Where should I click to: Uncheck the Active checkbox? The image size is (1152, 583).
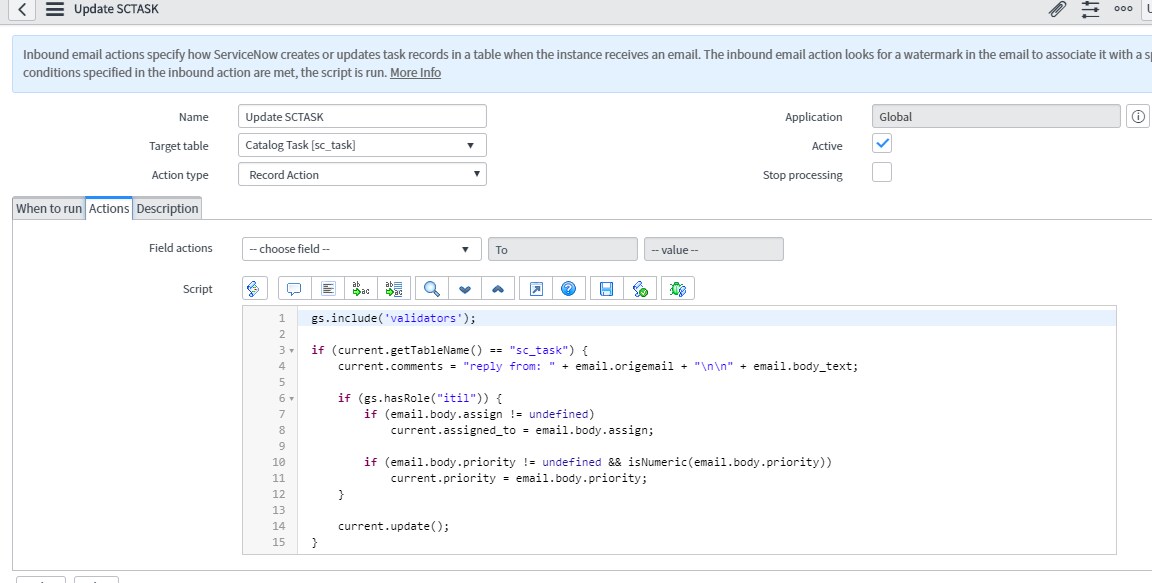click(882, 144)
